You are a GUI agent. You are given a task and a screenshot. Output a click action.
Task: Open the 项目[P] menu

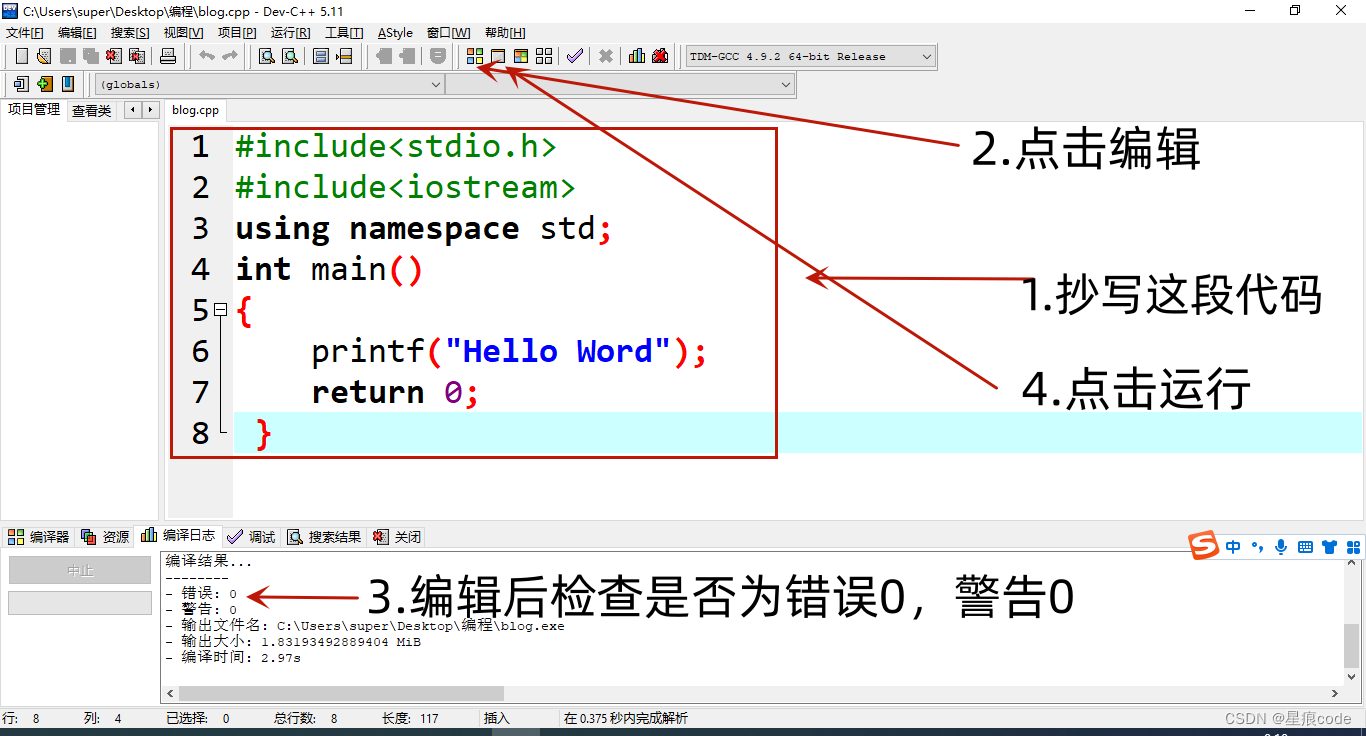(x=237, y=33)
